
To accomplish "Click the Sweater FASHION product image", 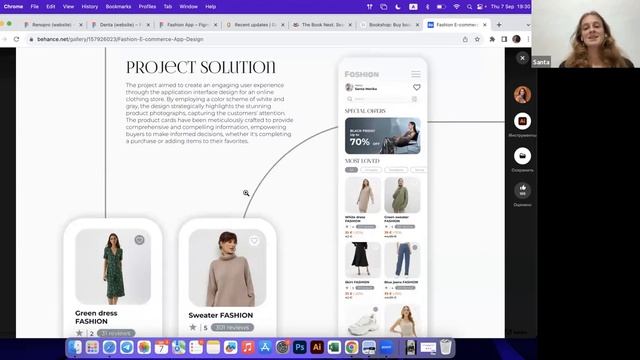I will (x=227, y=268).
